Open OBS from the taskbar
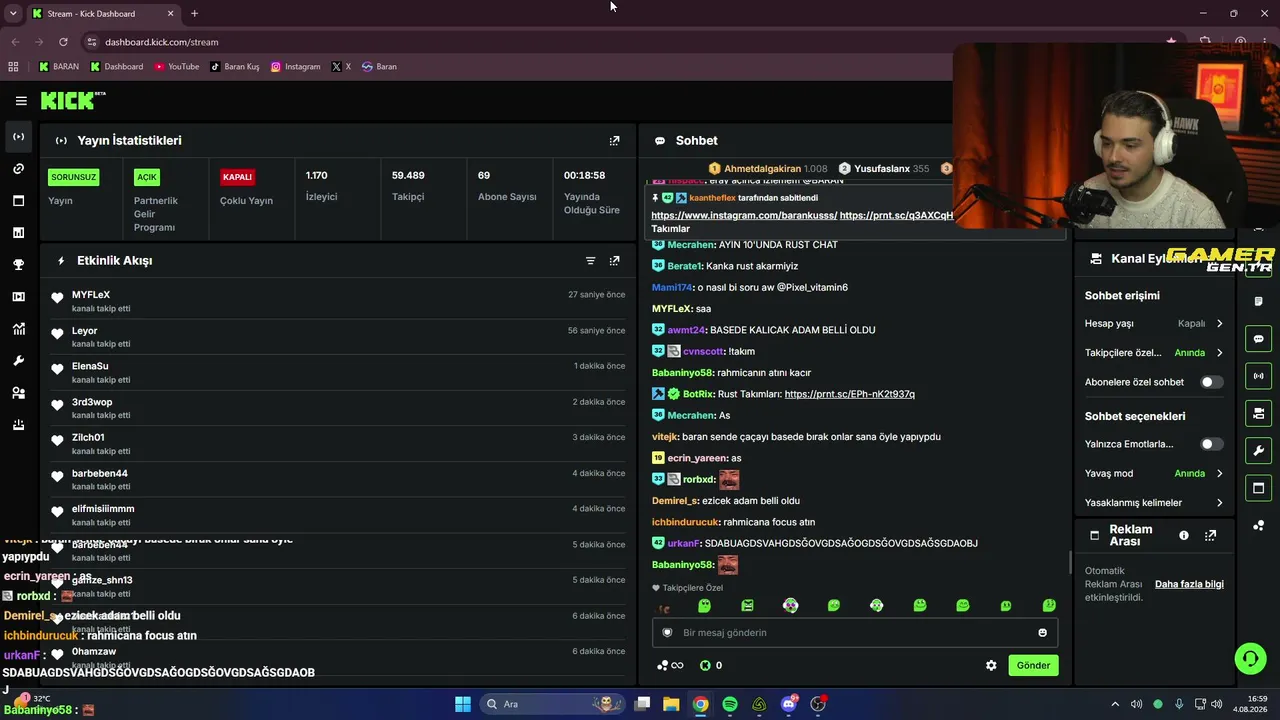 818,704
